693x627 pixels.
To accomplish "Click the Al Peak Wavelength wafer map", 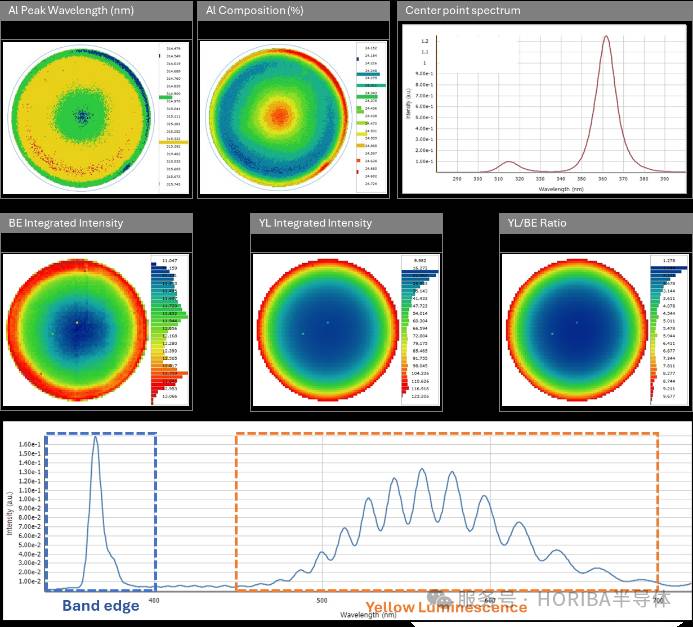I will click(x=83, y=118).
